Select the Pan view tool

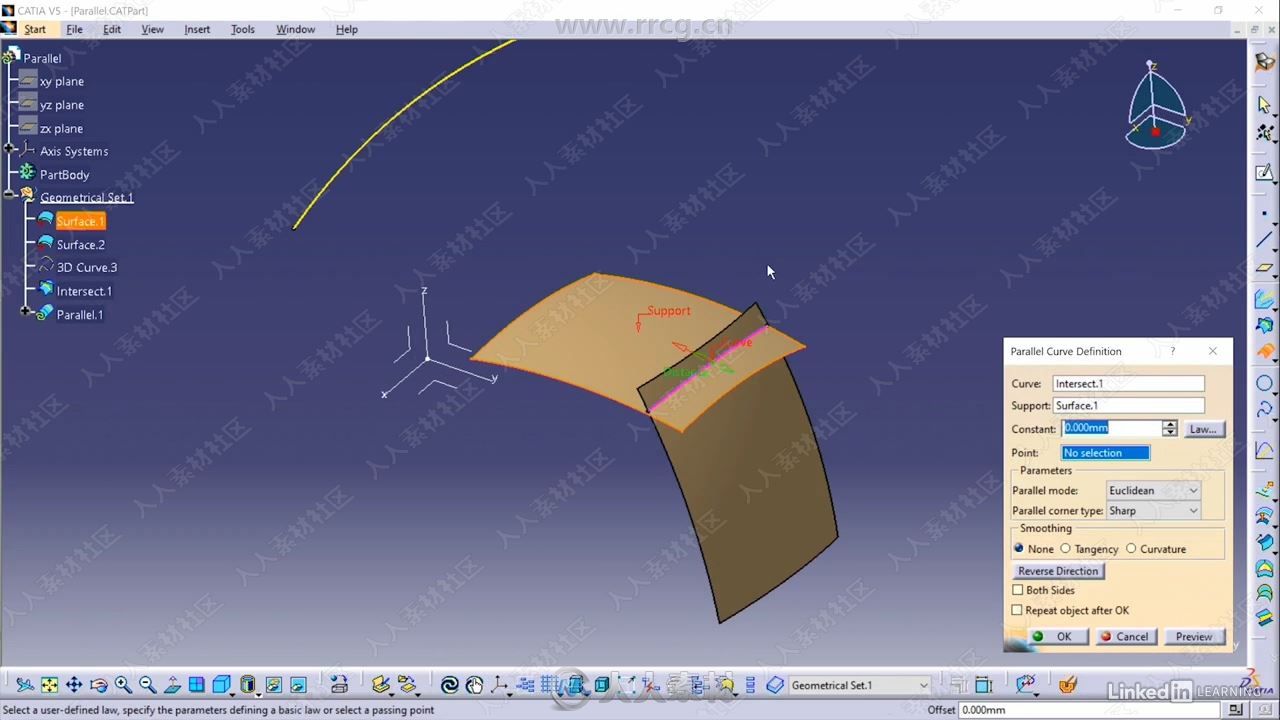pyautogui.click(x=73, y=685)
